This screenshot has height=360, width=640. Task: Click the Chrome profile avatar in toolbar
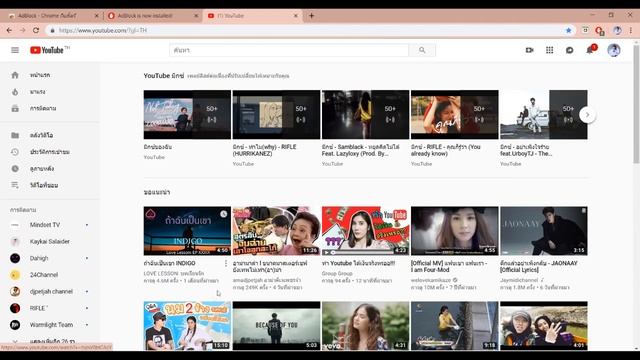pos(617,30)
